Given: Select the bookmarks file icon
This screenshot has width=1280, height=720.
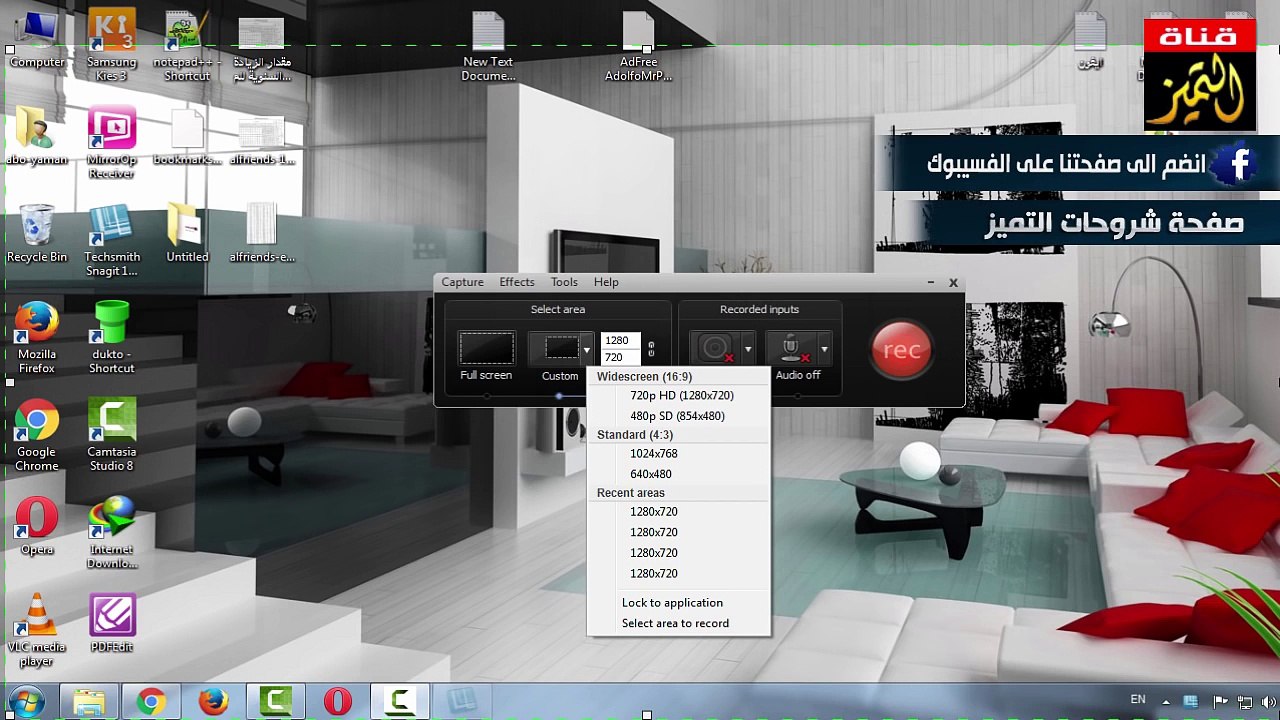Looking at the screenshot, I should click(187, 136).
